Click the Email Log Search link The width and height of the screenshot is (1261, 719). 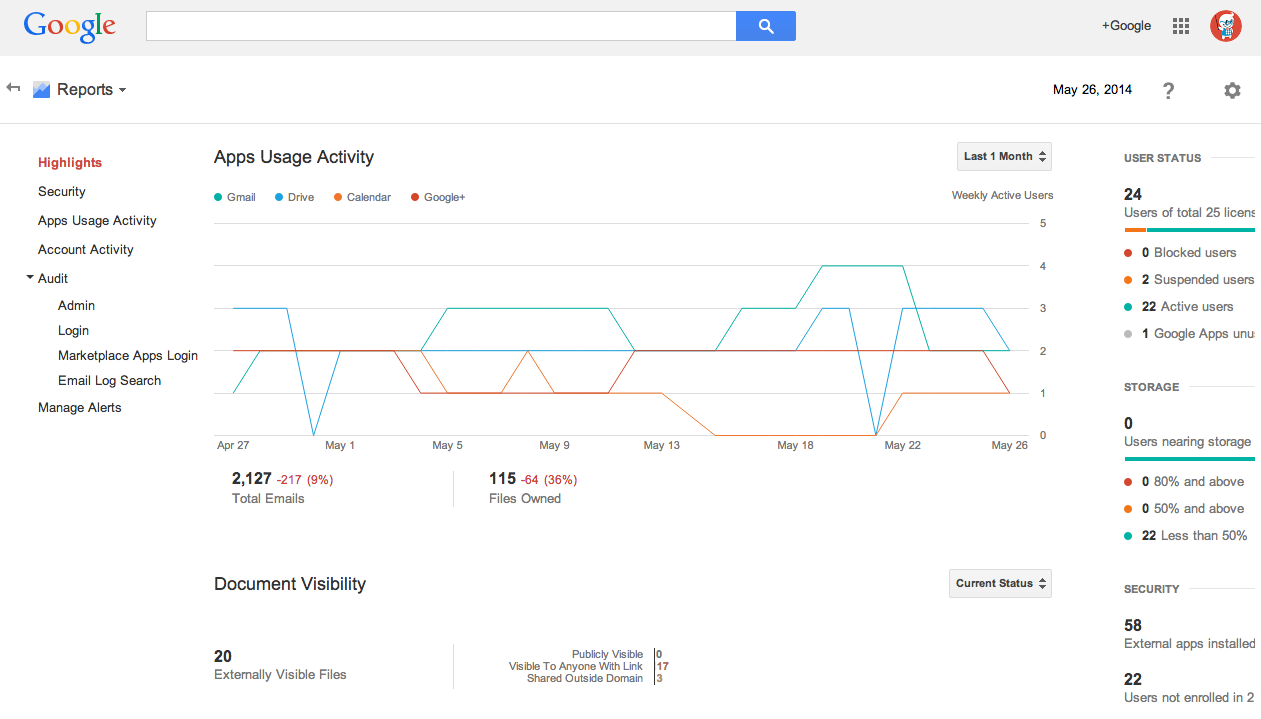109,380
